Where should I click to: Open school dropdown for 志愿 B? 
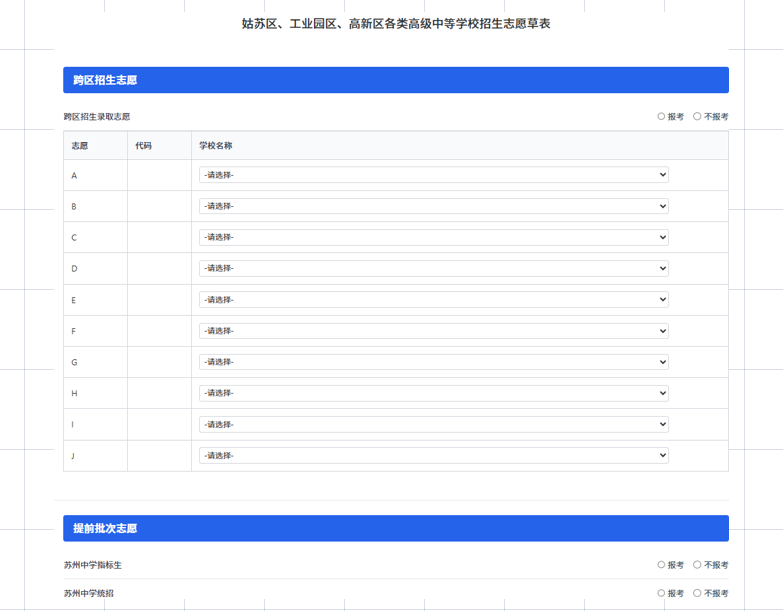pos(433,206)
